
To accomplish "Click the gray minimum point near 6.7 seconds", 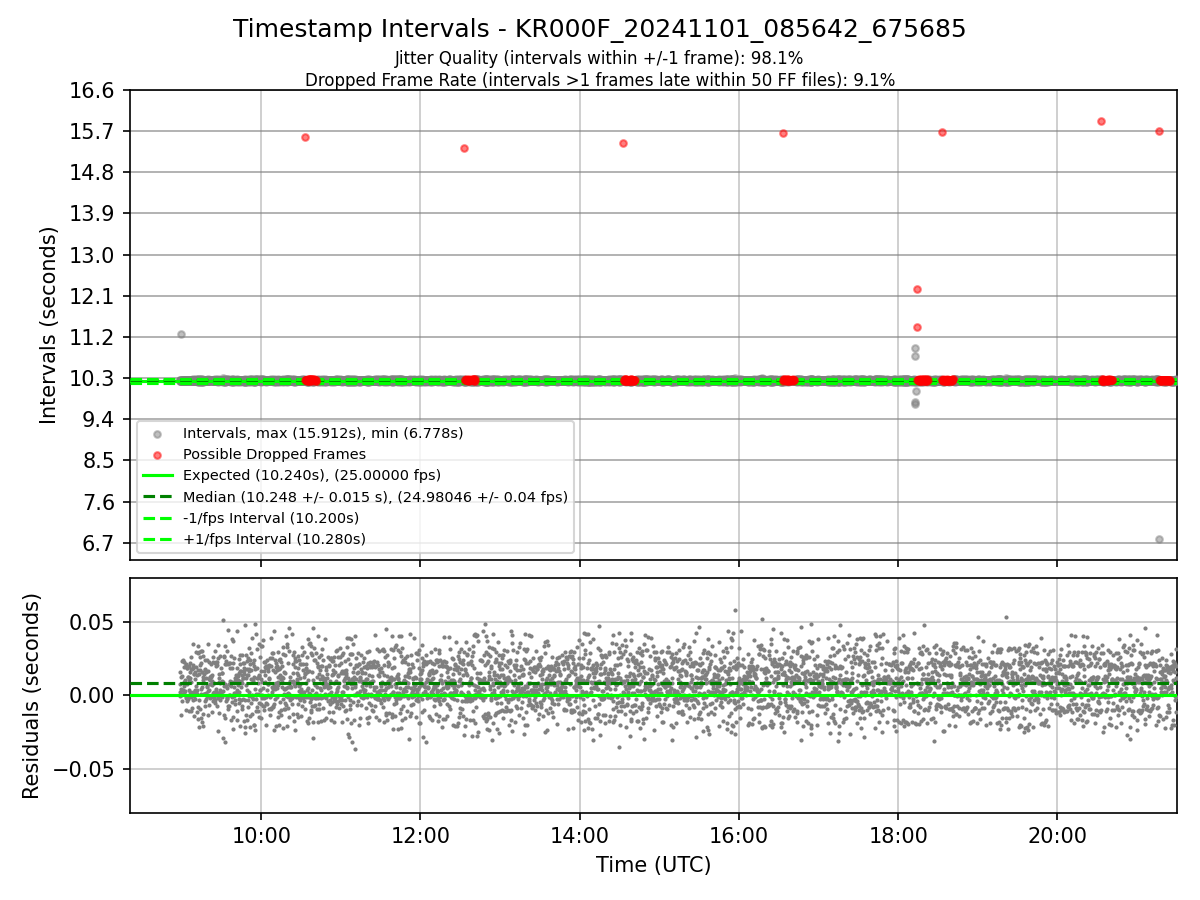I will click(x=1159, y=539).
